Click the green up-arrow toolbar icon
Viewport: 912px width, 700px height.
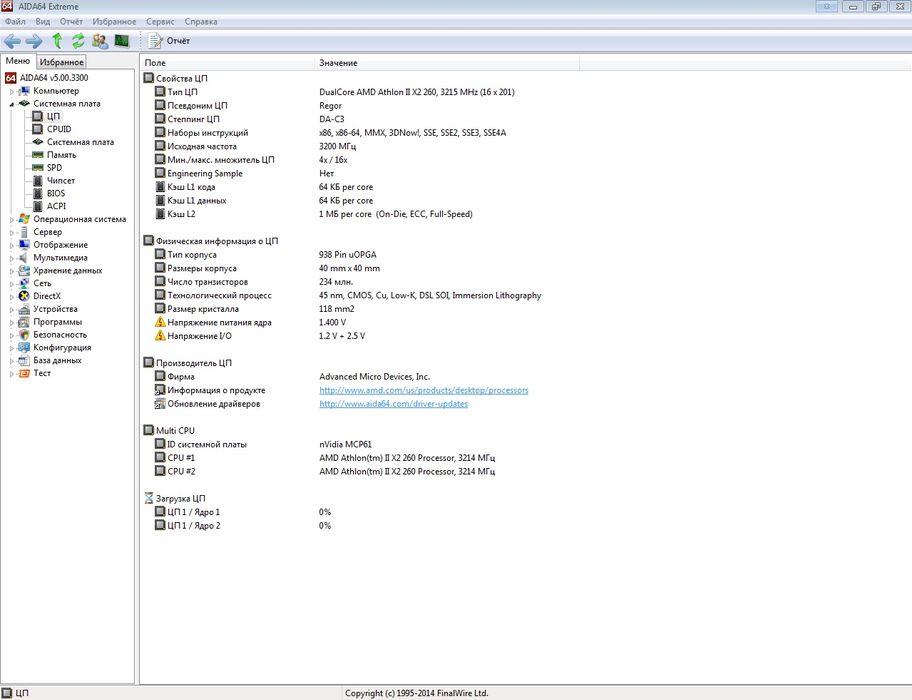click(x=57, y=41)
